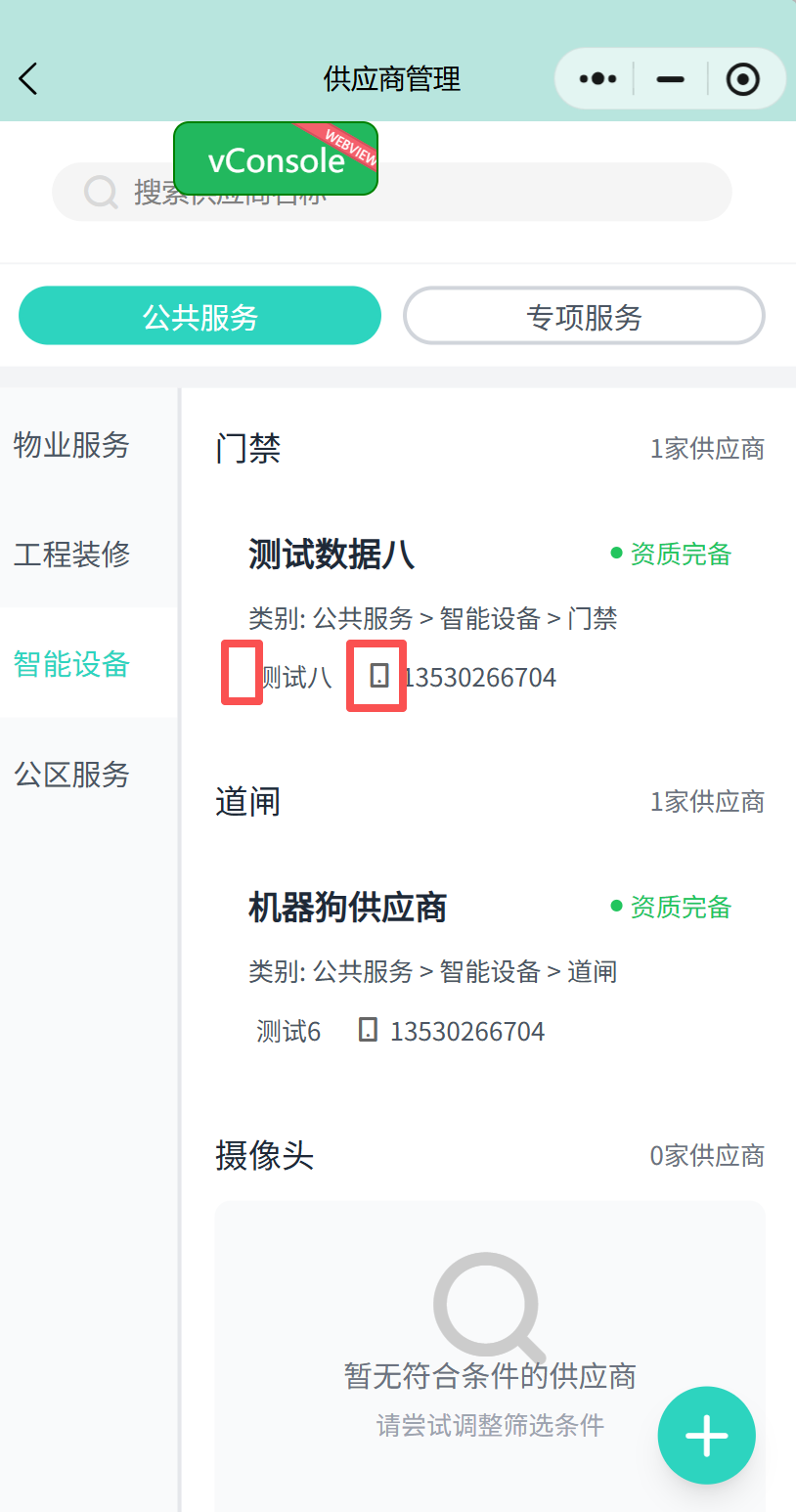Tap the green 资质完备 status dot for 测试数据八
796x1512 pixels.
point(615,553)
